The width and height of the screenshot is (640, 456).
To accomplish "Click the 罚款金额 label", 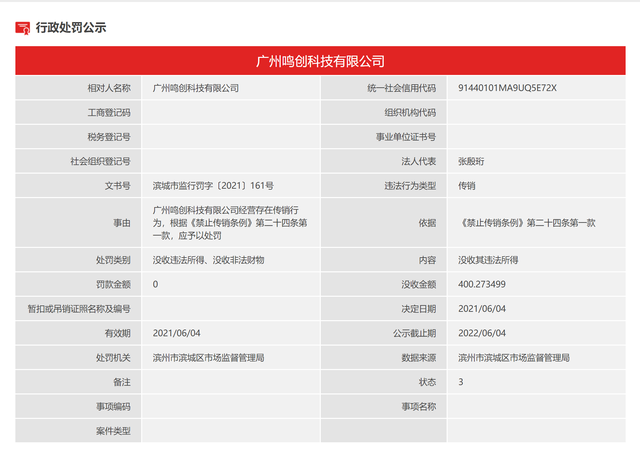I will click(113, 285).
